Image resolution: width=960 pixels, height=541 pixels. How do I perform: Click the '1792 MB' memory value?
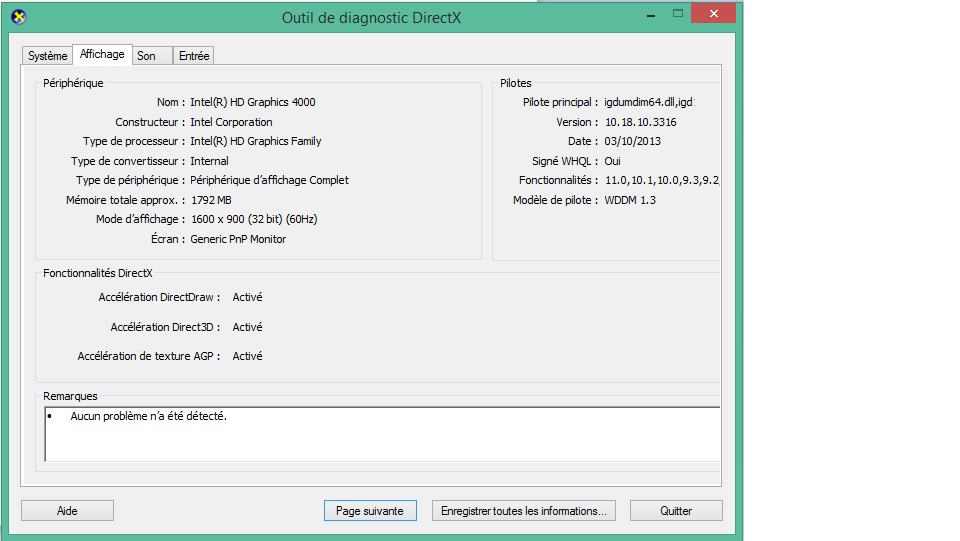(211, 200)
